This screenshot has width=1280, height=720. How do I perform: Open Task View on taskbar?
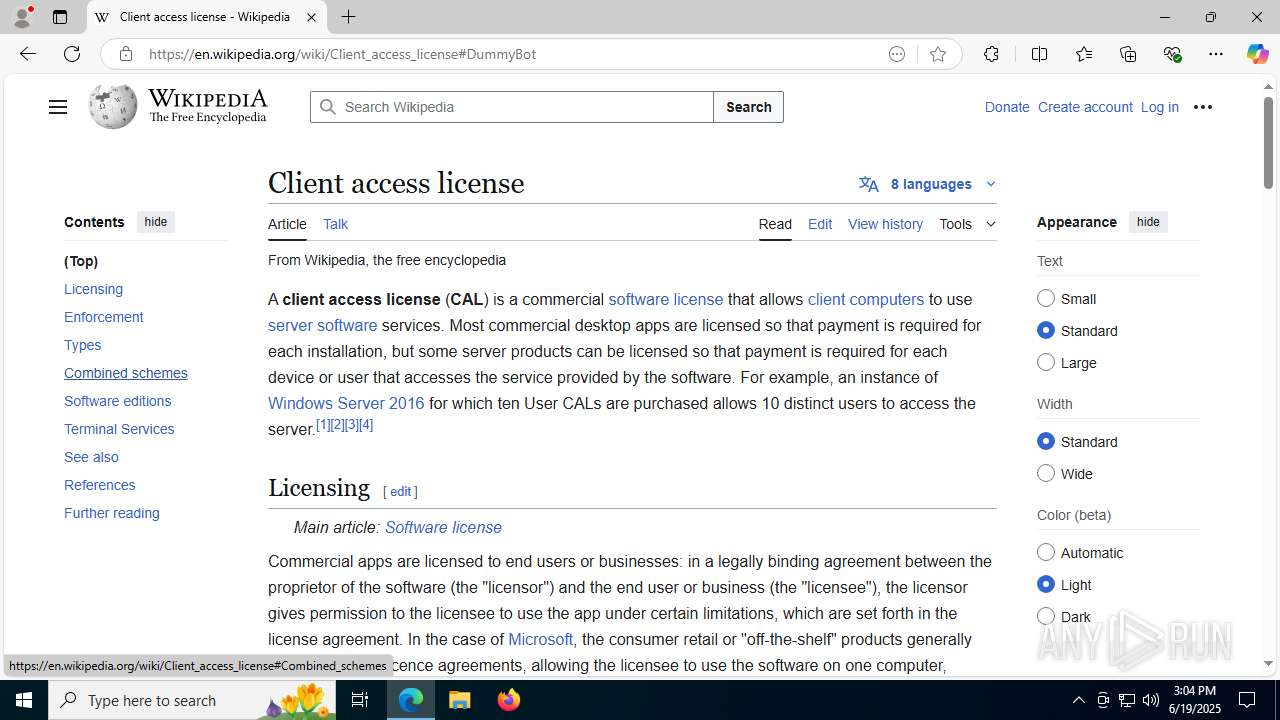pyautogui.click(x=361, y=700)
